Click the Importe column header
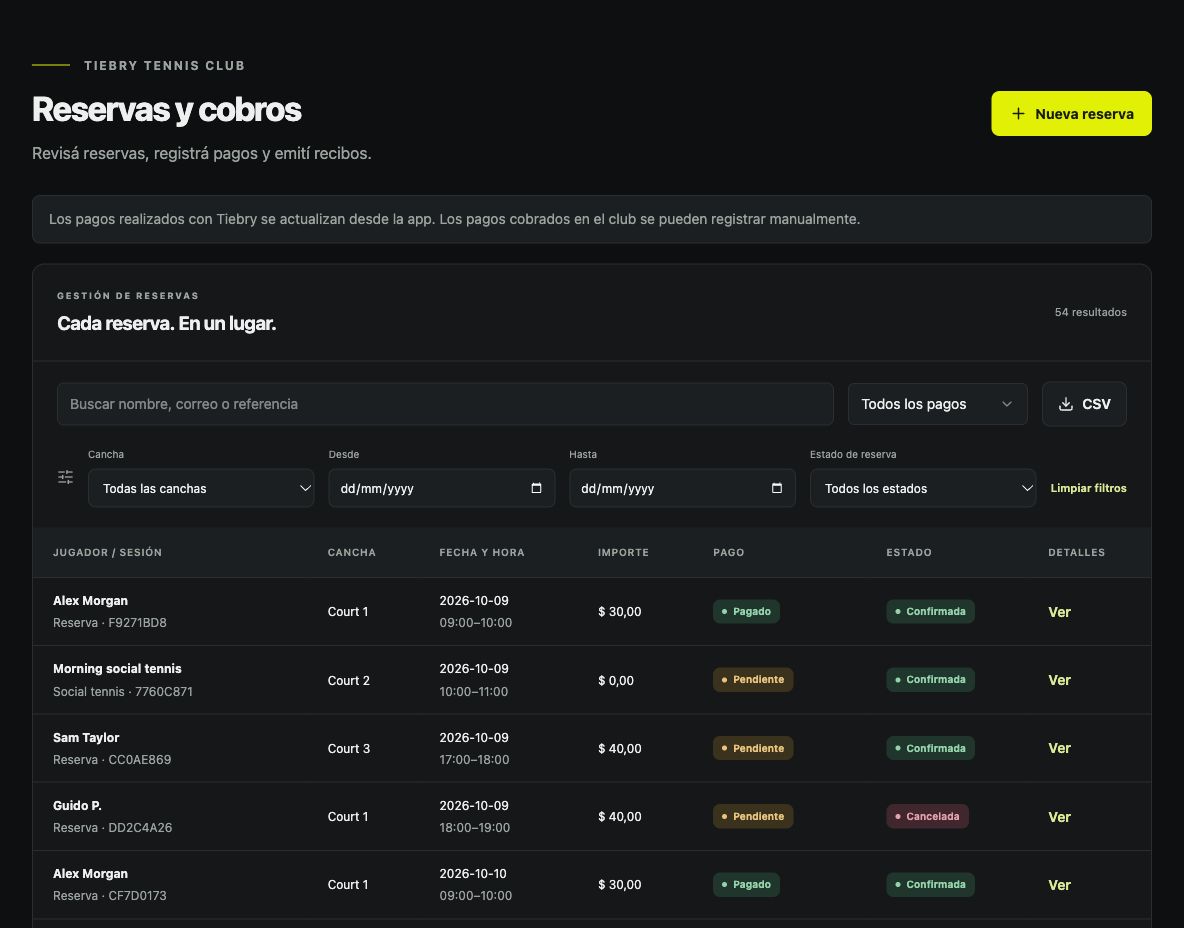The width and height of the screenshot is (1184, 928). point(623,552)
